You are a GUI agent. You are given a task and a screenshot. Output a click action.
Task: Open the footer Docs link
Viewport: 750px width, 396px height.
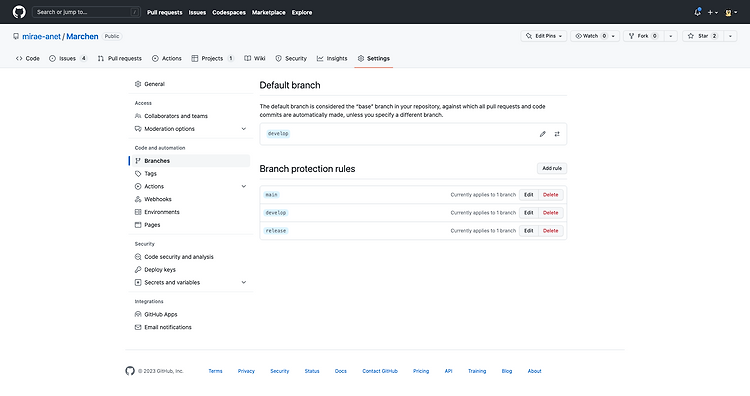[341, 371]
